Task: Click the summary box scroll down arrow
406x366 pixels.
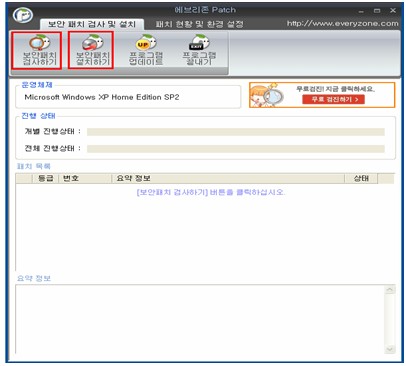Action: coord(390,349)
